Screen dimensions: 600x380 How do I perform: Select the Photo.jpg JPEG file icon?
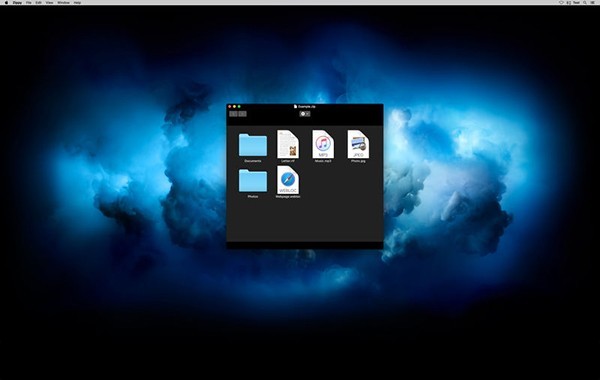[x=358, y=144]
